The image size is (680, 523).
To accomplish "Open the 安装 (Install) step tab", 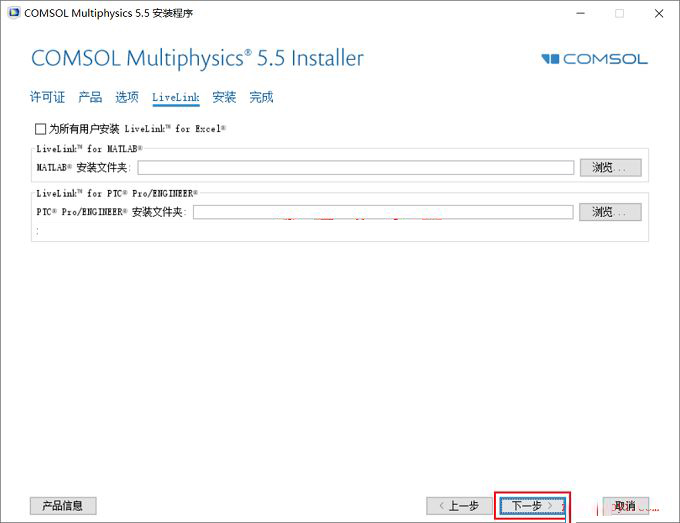I will [224, 97].
